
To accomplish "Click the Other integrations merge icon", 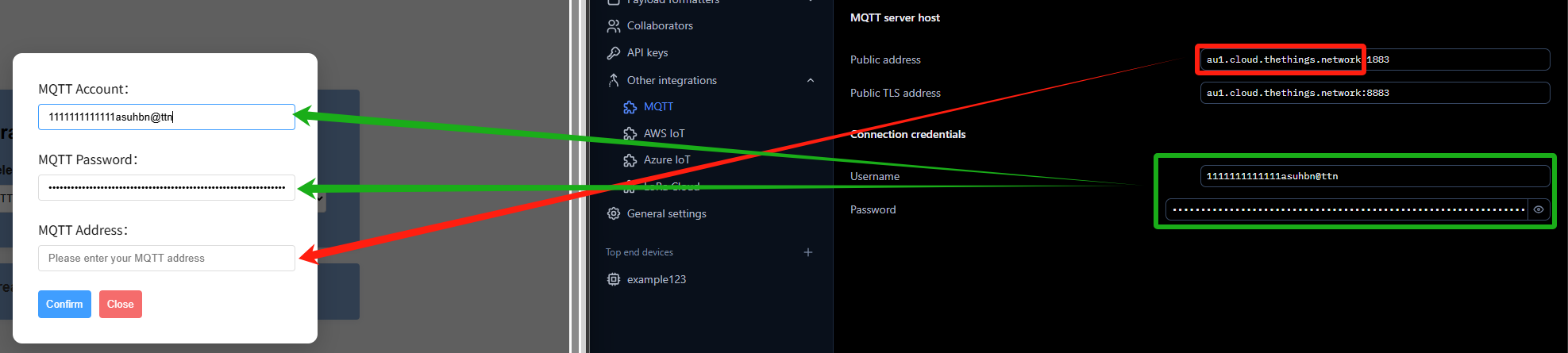I will click(613, 80).
